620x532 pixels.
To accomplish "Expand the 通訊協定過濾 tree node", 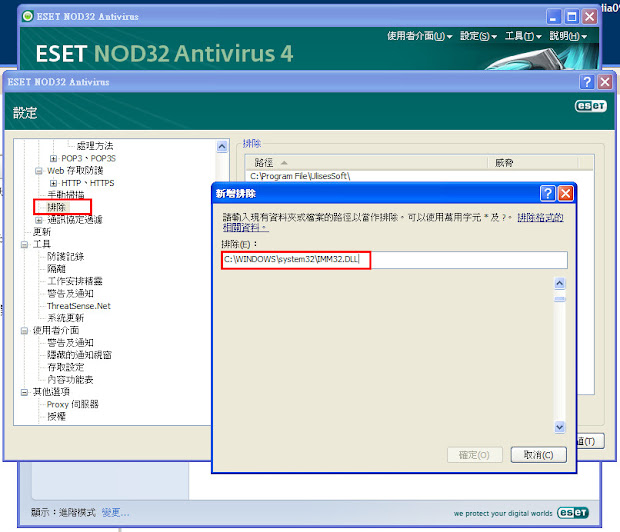I will pos(39,220).
